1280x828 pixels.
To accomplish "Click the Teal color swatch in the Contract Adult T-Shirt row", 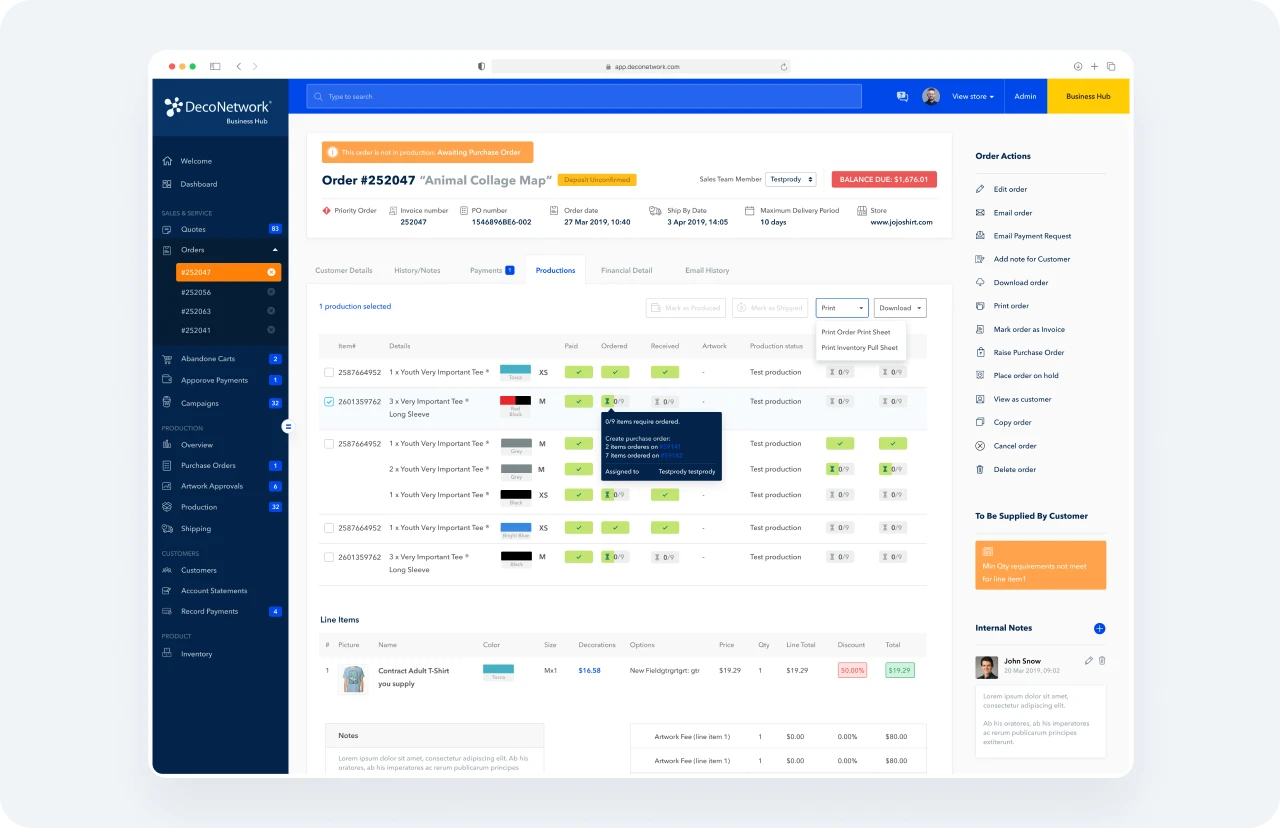I will point(498,668).
